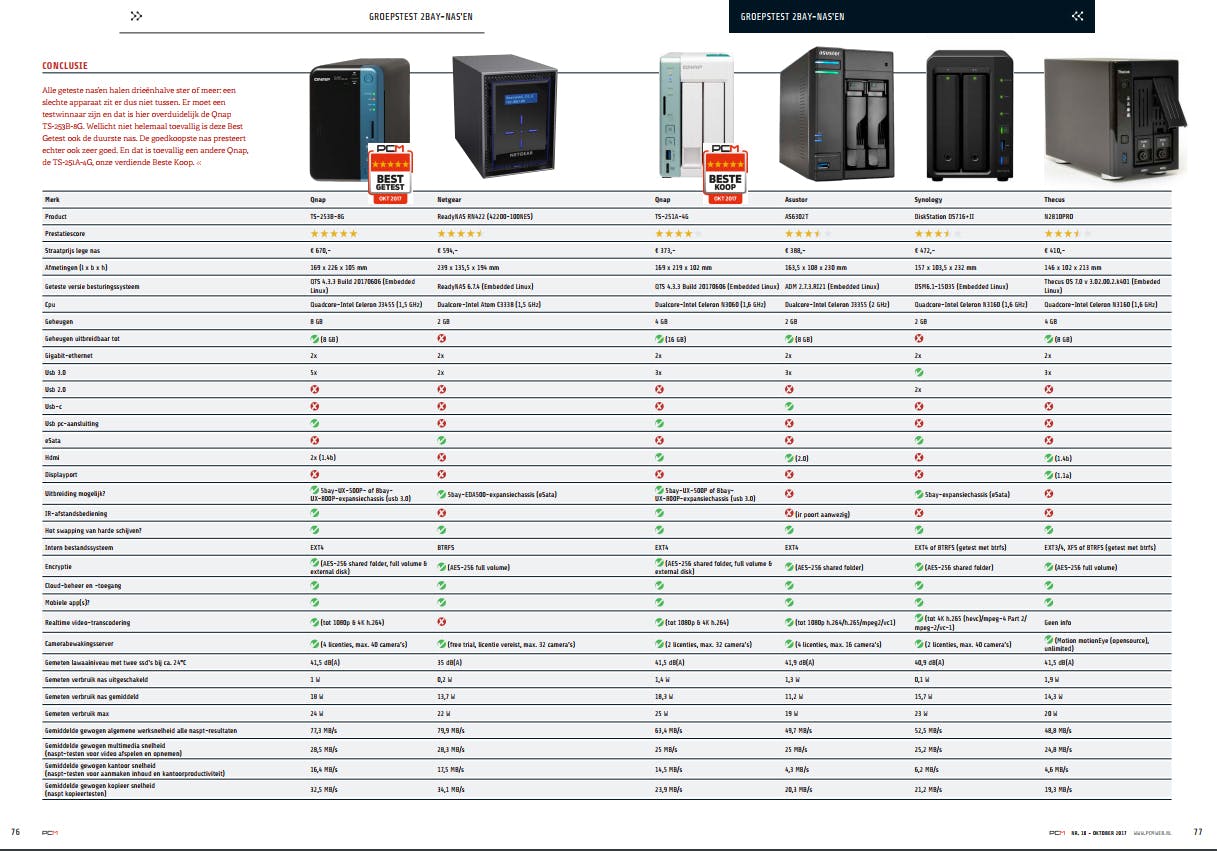Viewport: 1217px width, 851px height.
Task: Click the red CONCLUSIE heading
Action: 64,66
